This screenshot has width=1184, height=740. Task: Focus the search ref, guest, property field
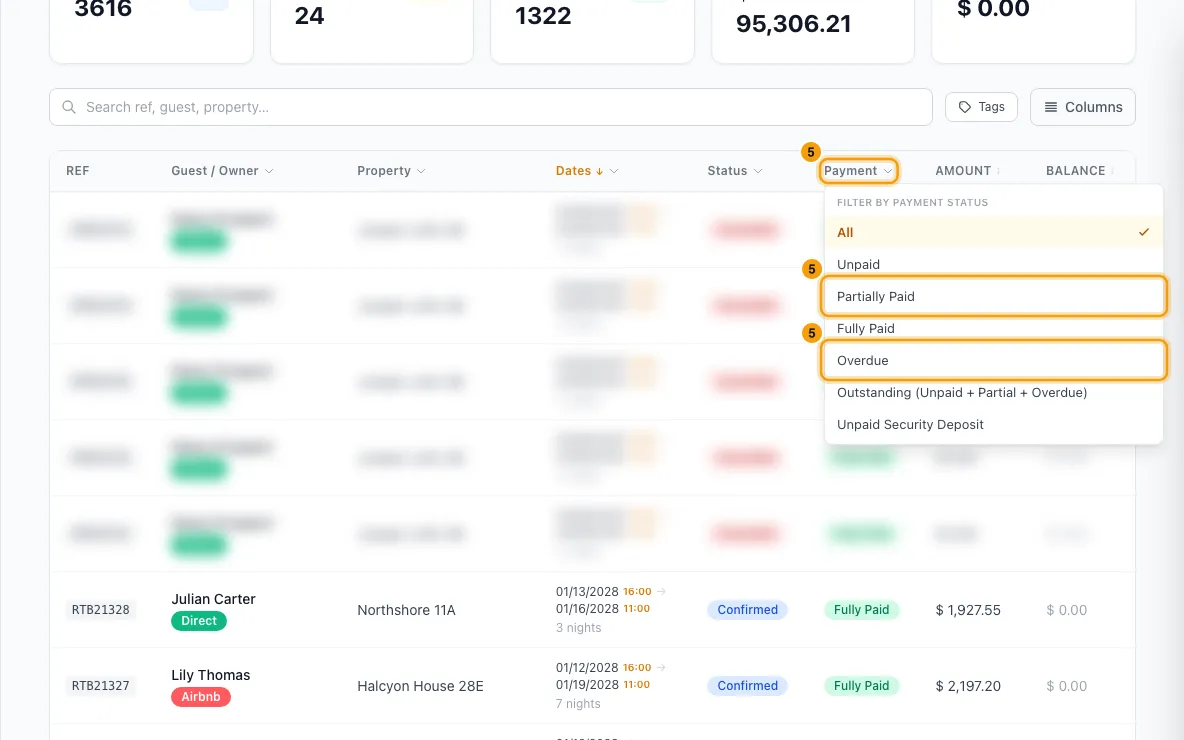click(491, 107)
